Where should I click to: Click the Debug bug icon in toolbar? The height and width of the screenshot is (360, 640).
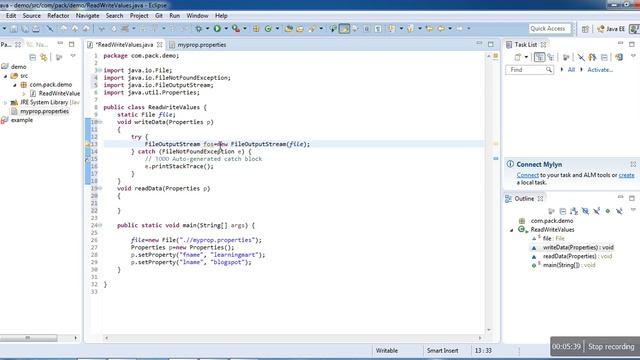pos(199,29)
